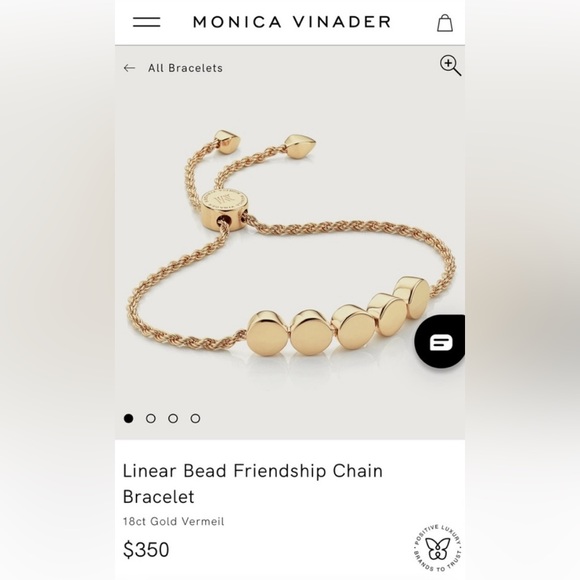The height and width of the screenshot is (580, 580).
Task: Click the $350 price text
Action: pos(146,549)
